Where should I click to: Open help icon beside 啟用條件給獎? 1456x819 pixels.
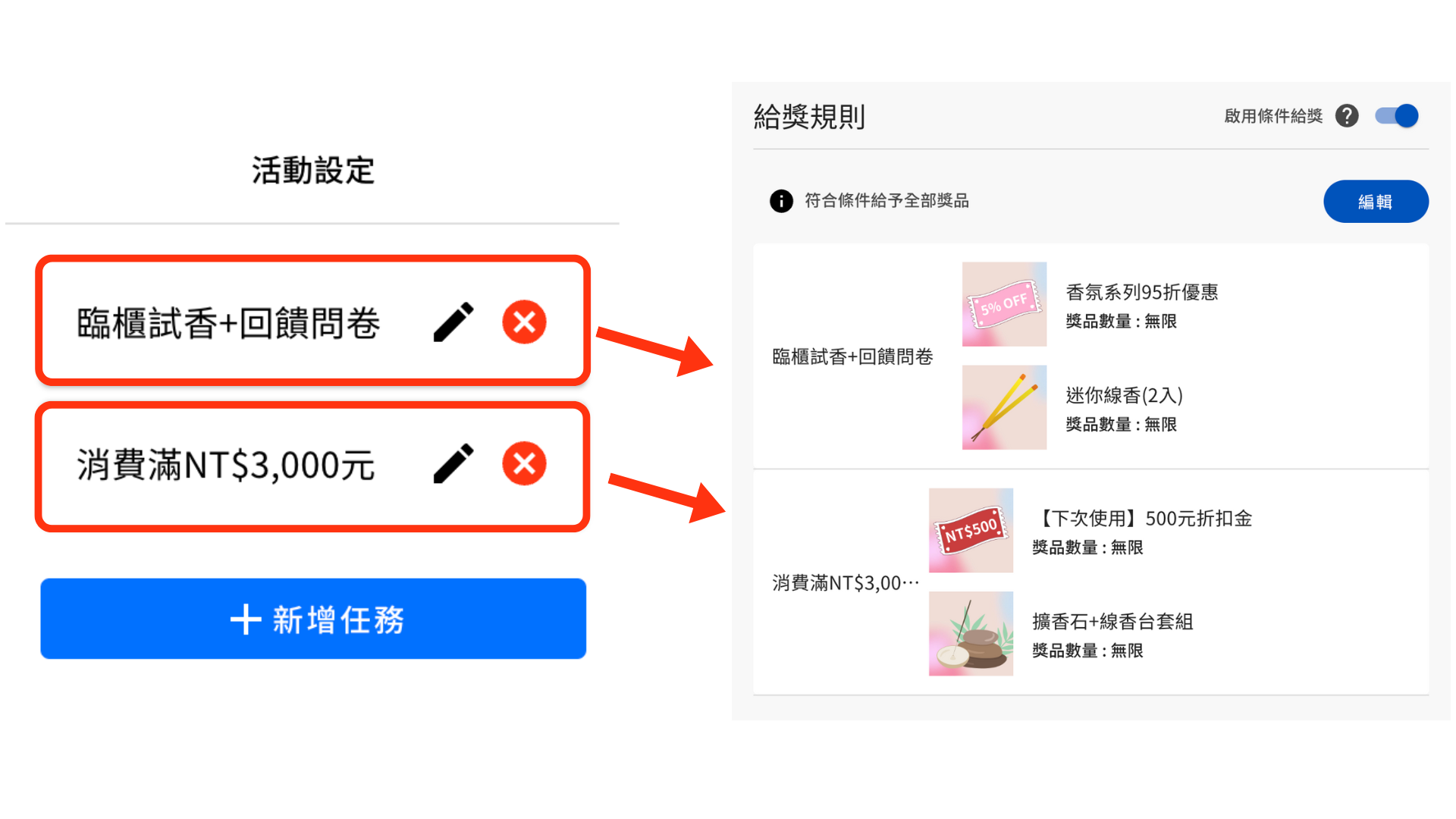click(x=1347, y=116)
